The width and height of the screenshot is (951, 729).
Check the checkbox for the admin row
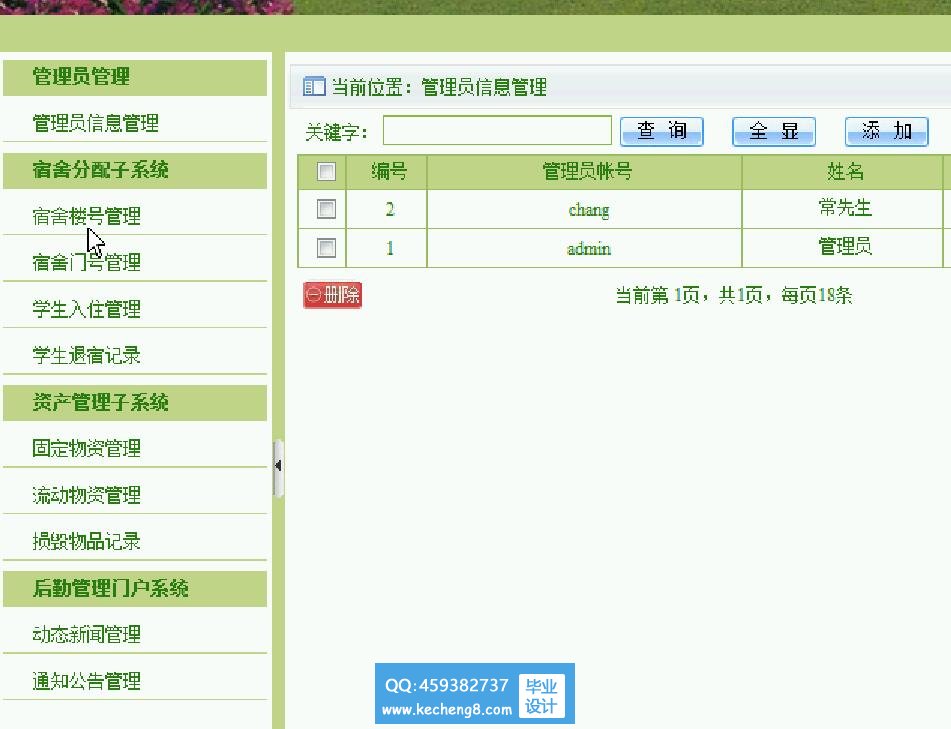pyautogui.click(x=326, y=248)
